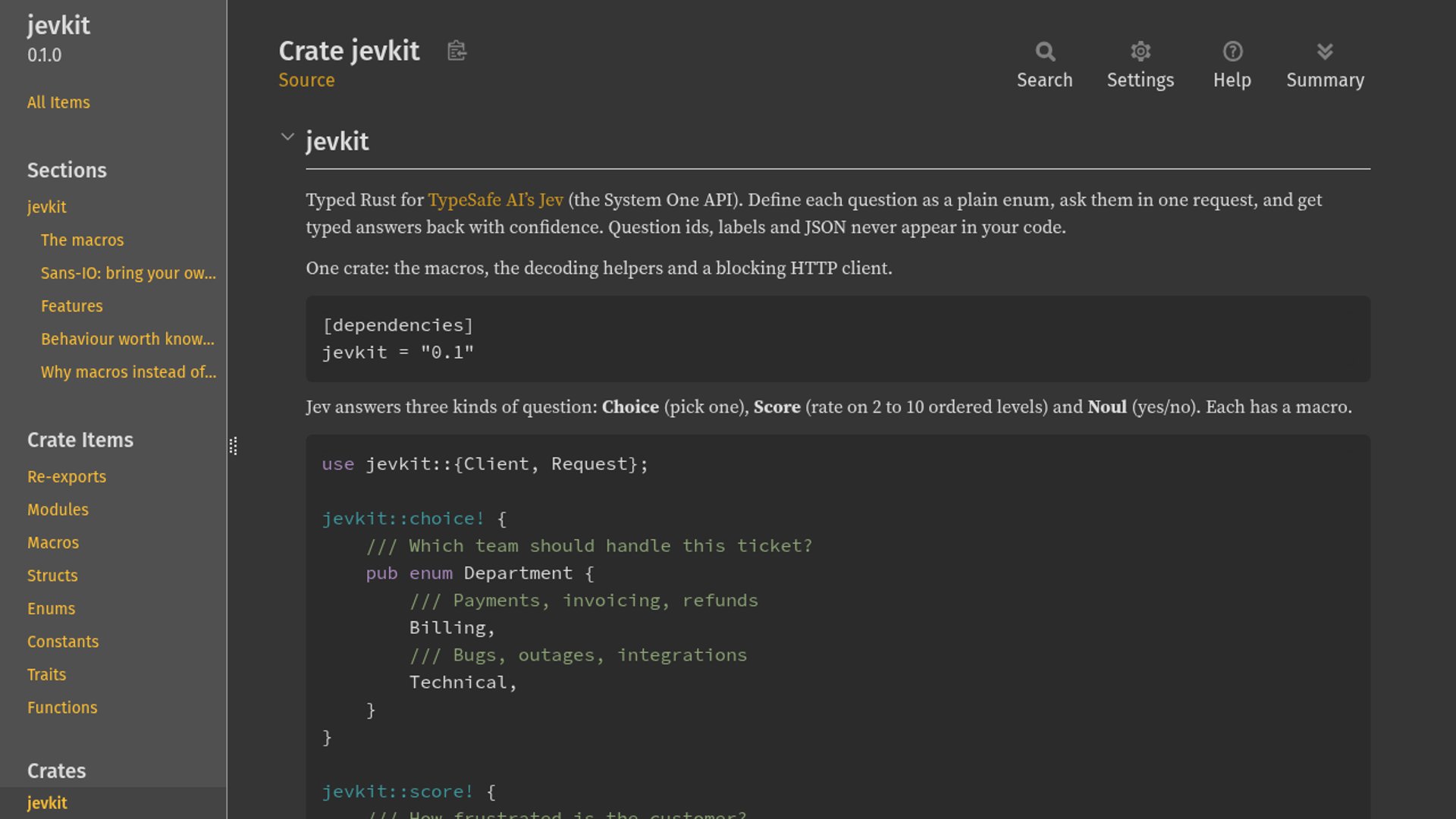Copy crate path using clipboard icon

point(457,51)
